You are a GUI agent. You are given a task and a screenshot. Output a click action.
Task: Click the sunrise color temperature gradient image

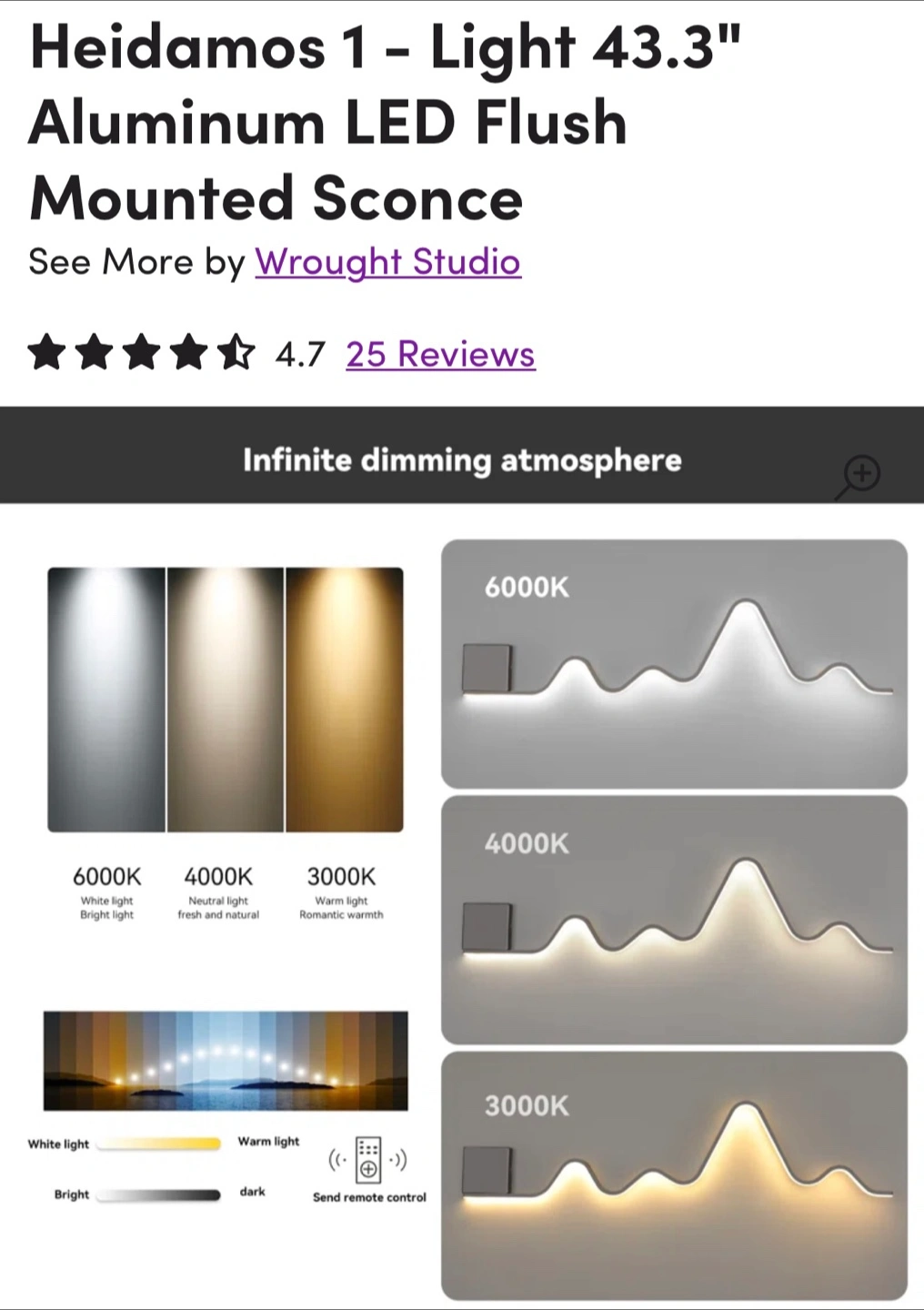[x=226, y=1061]
